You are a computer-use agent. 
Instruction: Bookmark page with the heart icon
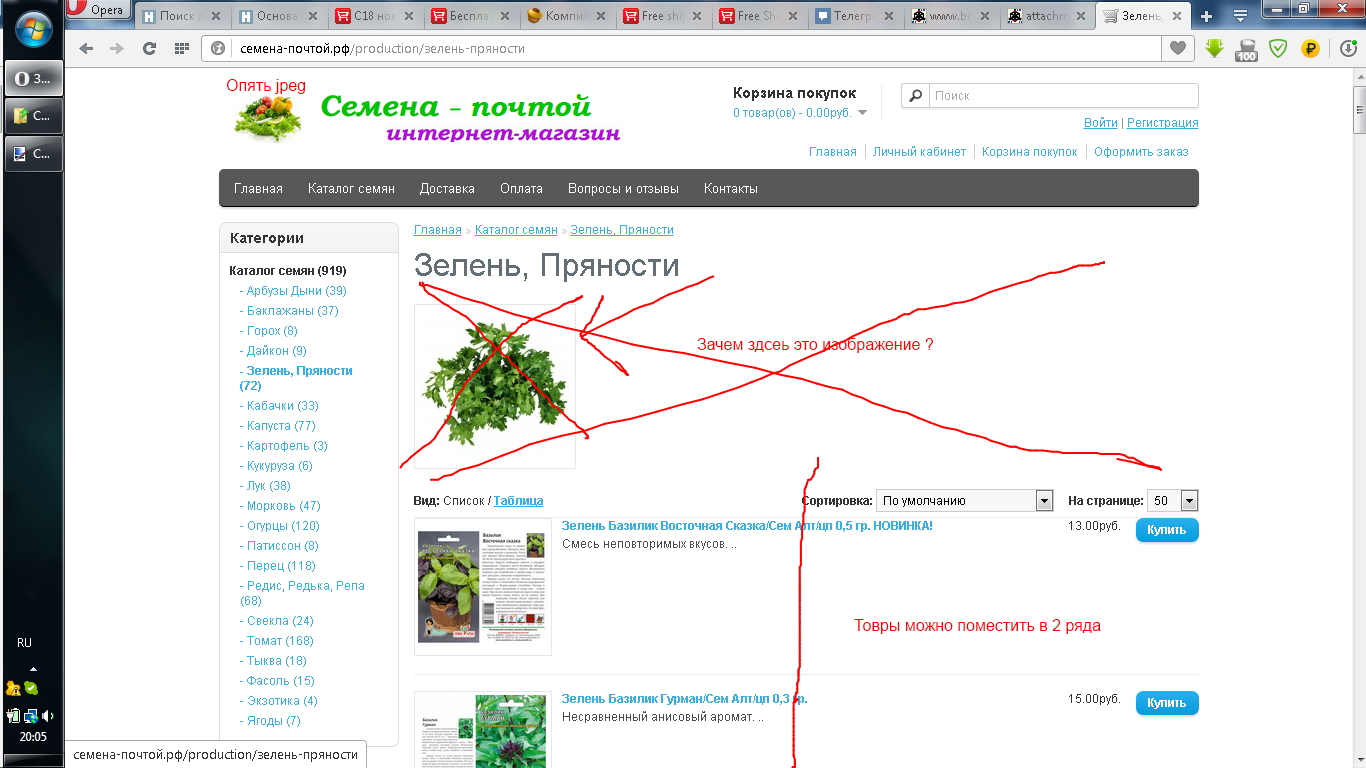(x=1178, y=49)
